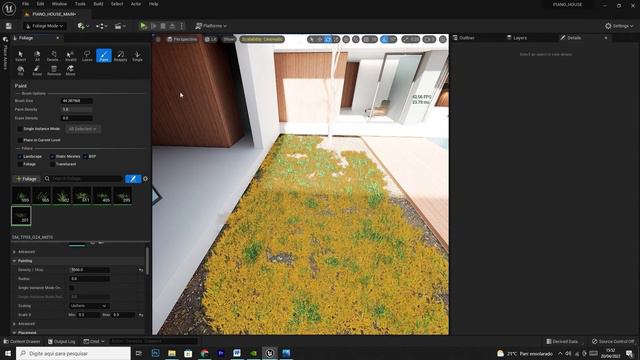Toggle the Foliage filter checkbox
The image size is (640, 360).
20,164
